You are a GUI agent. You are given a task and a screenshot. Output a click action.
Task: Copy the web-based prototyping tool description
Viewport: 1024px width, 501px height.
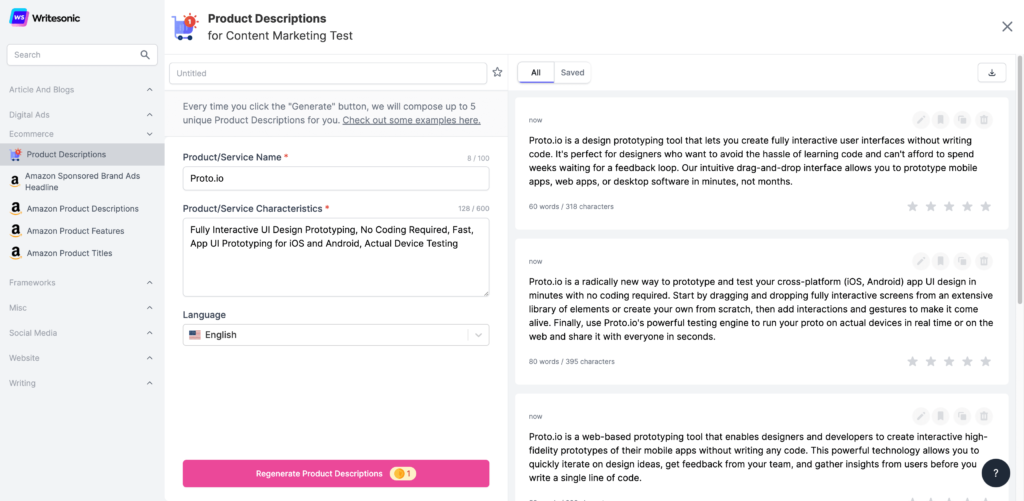coord(962,416)
